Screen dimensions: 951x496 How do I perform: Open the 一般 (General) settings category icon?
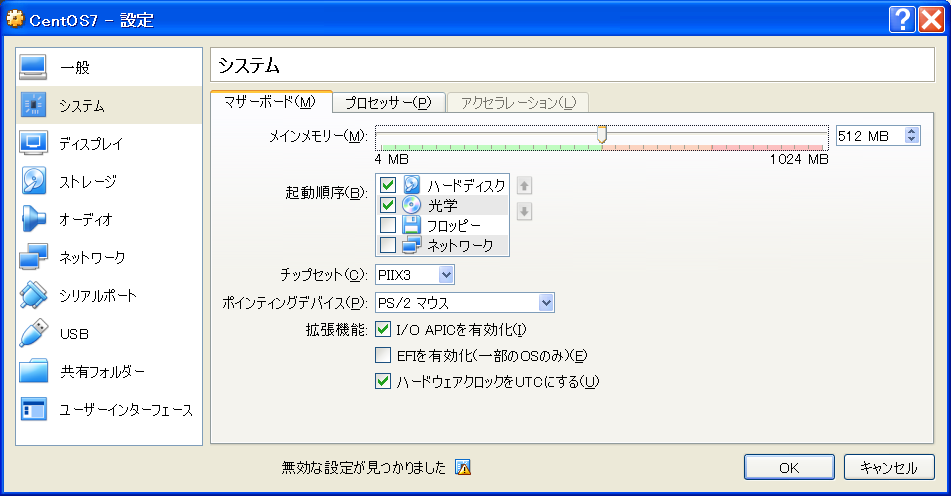click(x=33, y=67)
